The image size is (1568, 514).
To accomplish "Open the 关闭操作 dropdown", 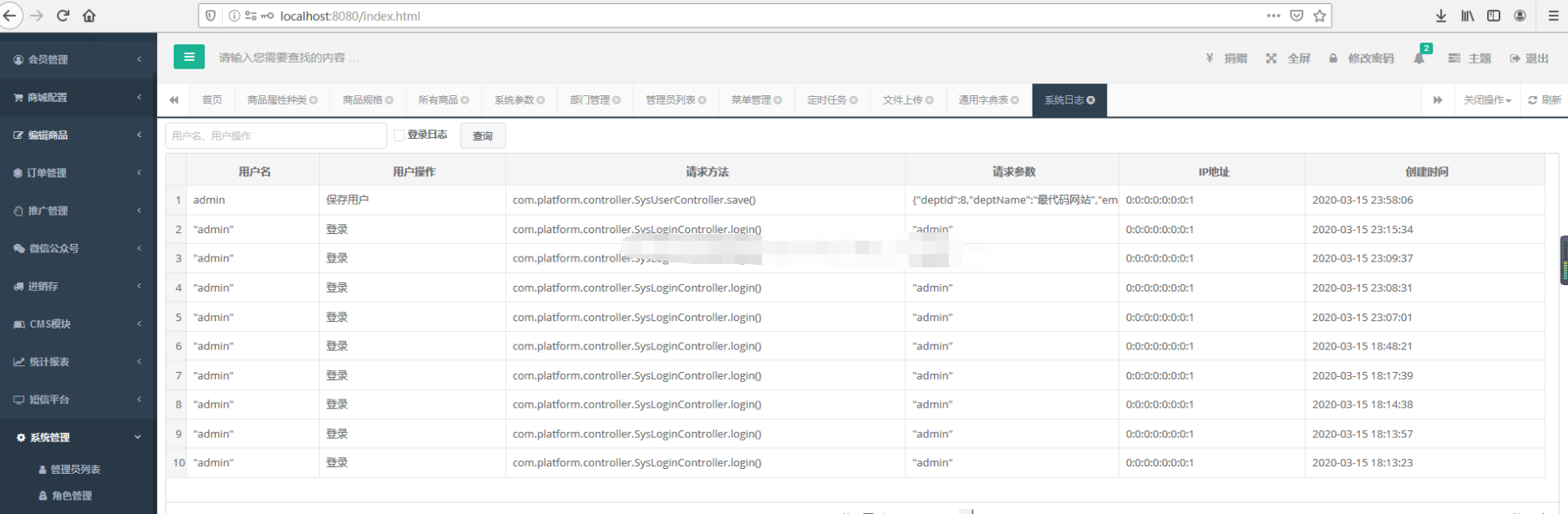I will (1487, 100).
